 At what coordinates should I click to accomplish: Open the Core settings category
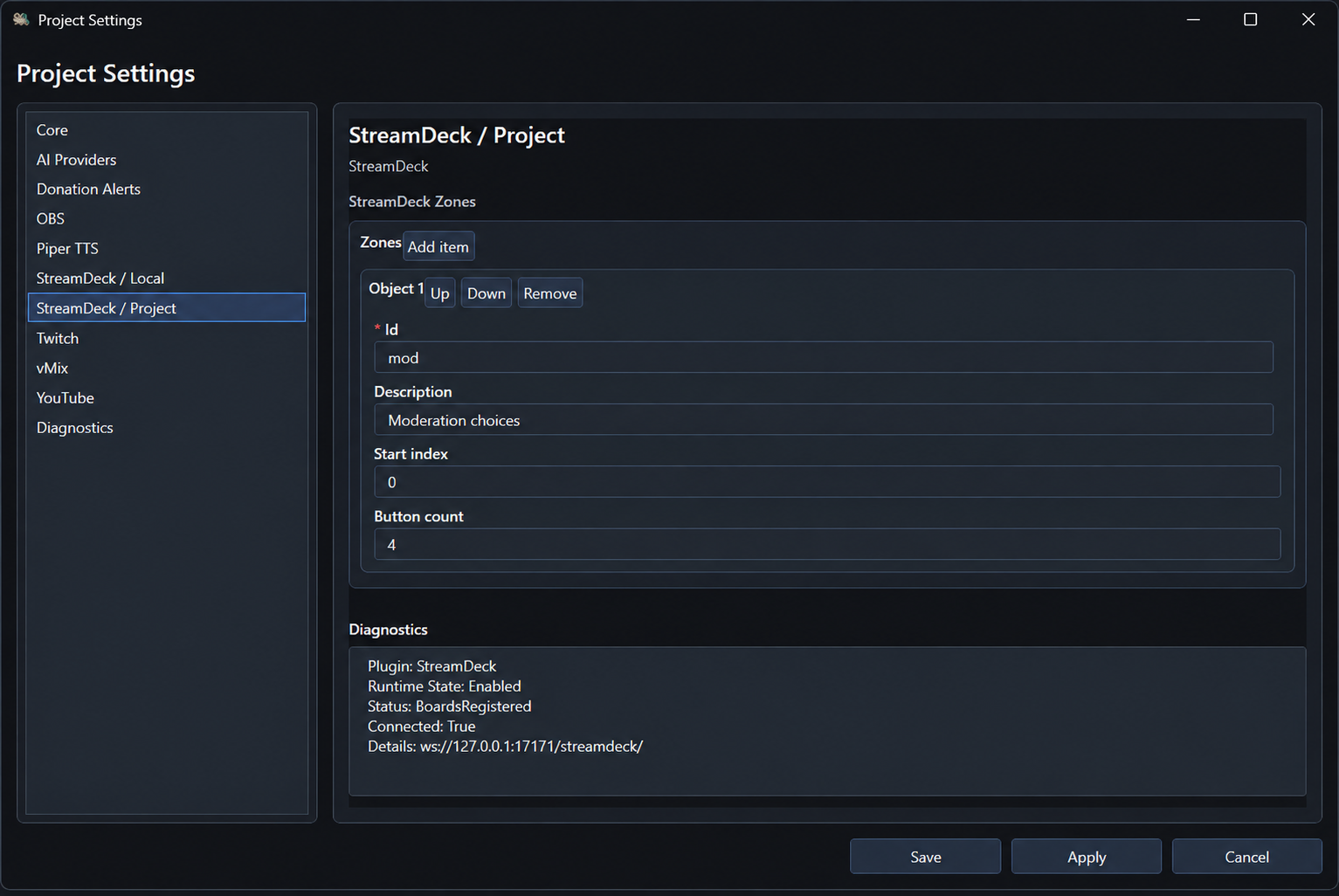pos(167,130)
